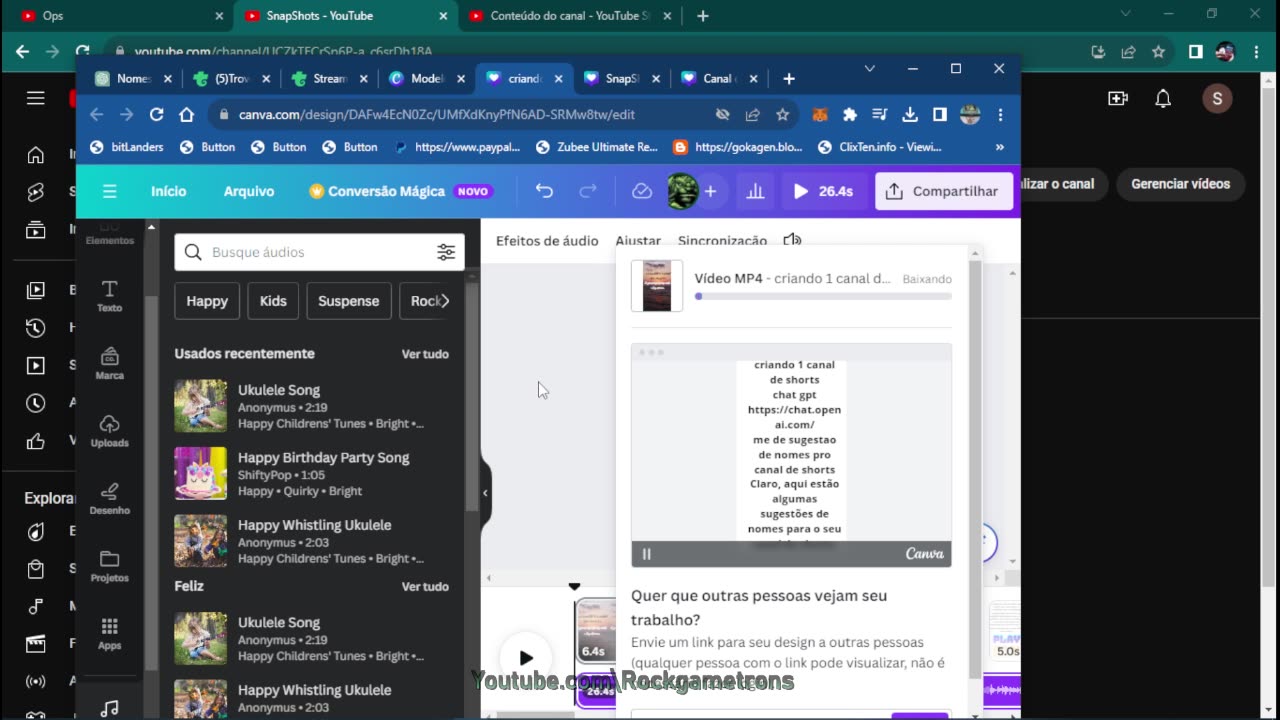This screenshot has width=1280, height=720.
Task: Select Happy Whistling Ukulele recent track
Action: pyautogui.click(x=312, y=541)
